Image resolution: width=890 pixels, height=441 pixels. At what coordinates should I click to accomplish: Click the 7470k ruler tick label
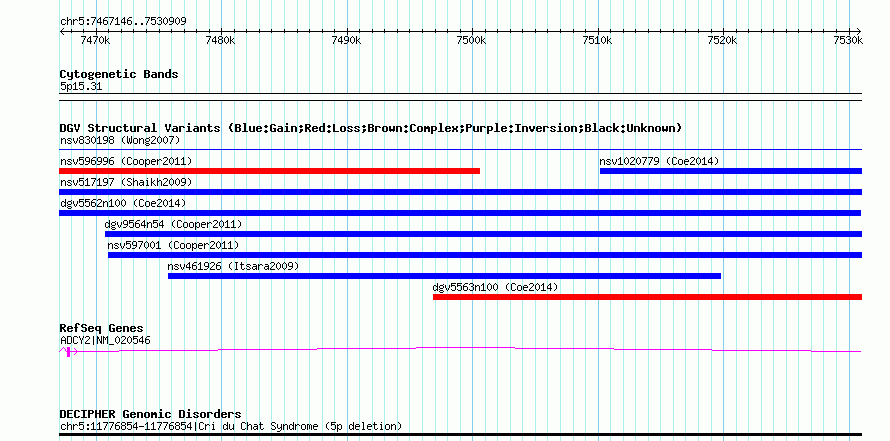95,40
